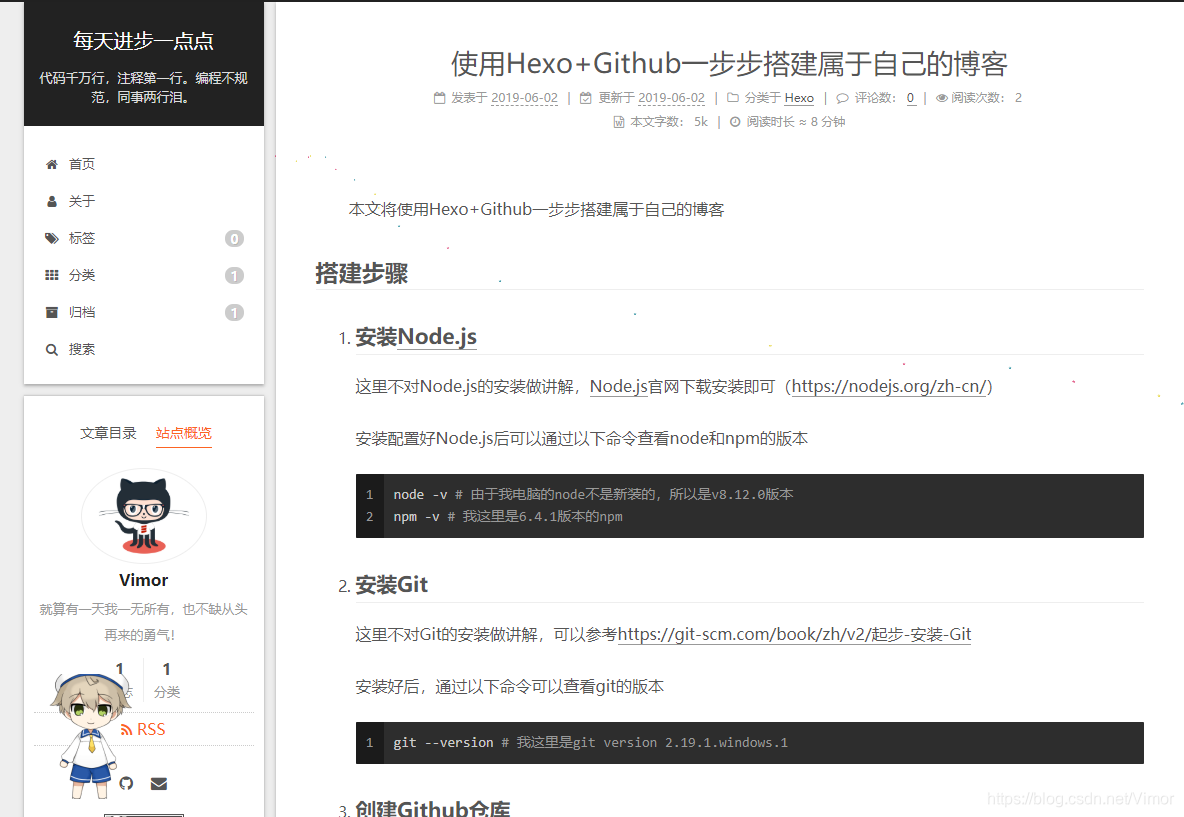Switch to the 文章目录 tab
Screen dimensions: 1184x817
(x=109, y=433)
